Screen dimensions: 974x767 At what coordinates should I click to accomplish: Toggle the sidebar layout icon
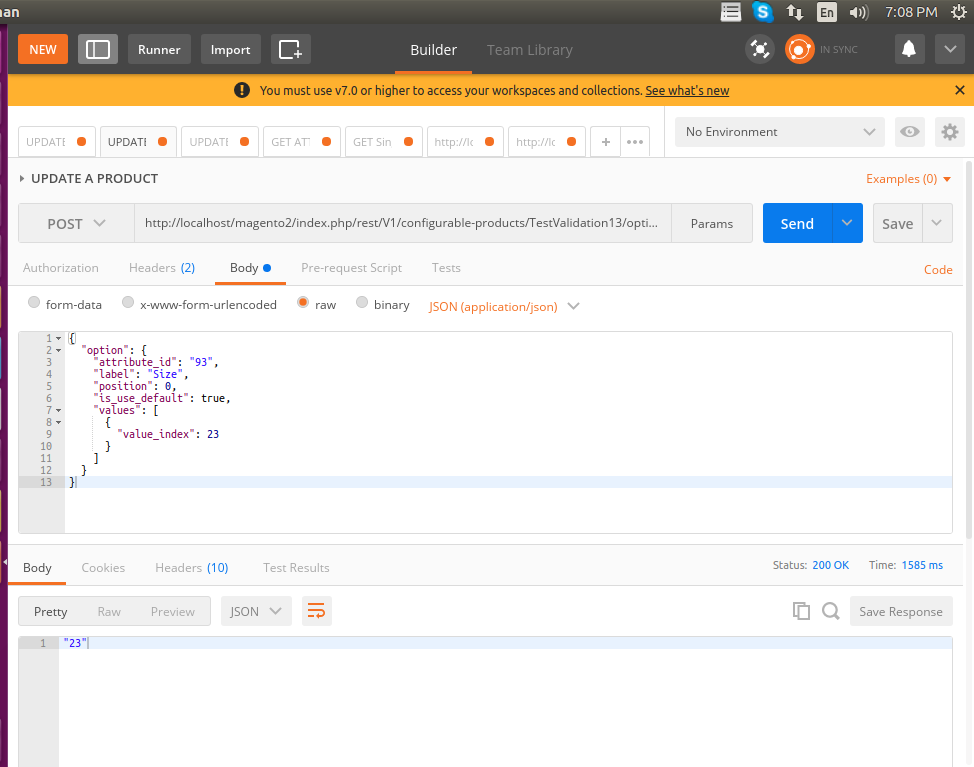98,49
